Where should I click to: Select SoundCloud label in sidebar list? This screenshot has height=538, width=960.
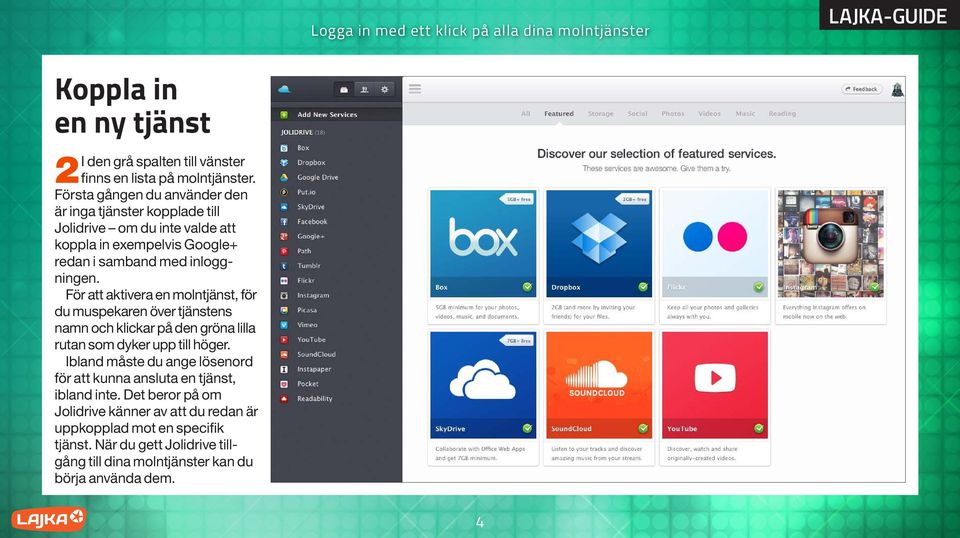pos(317,354)
